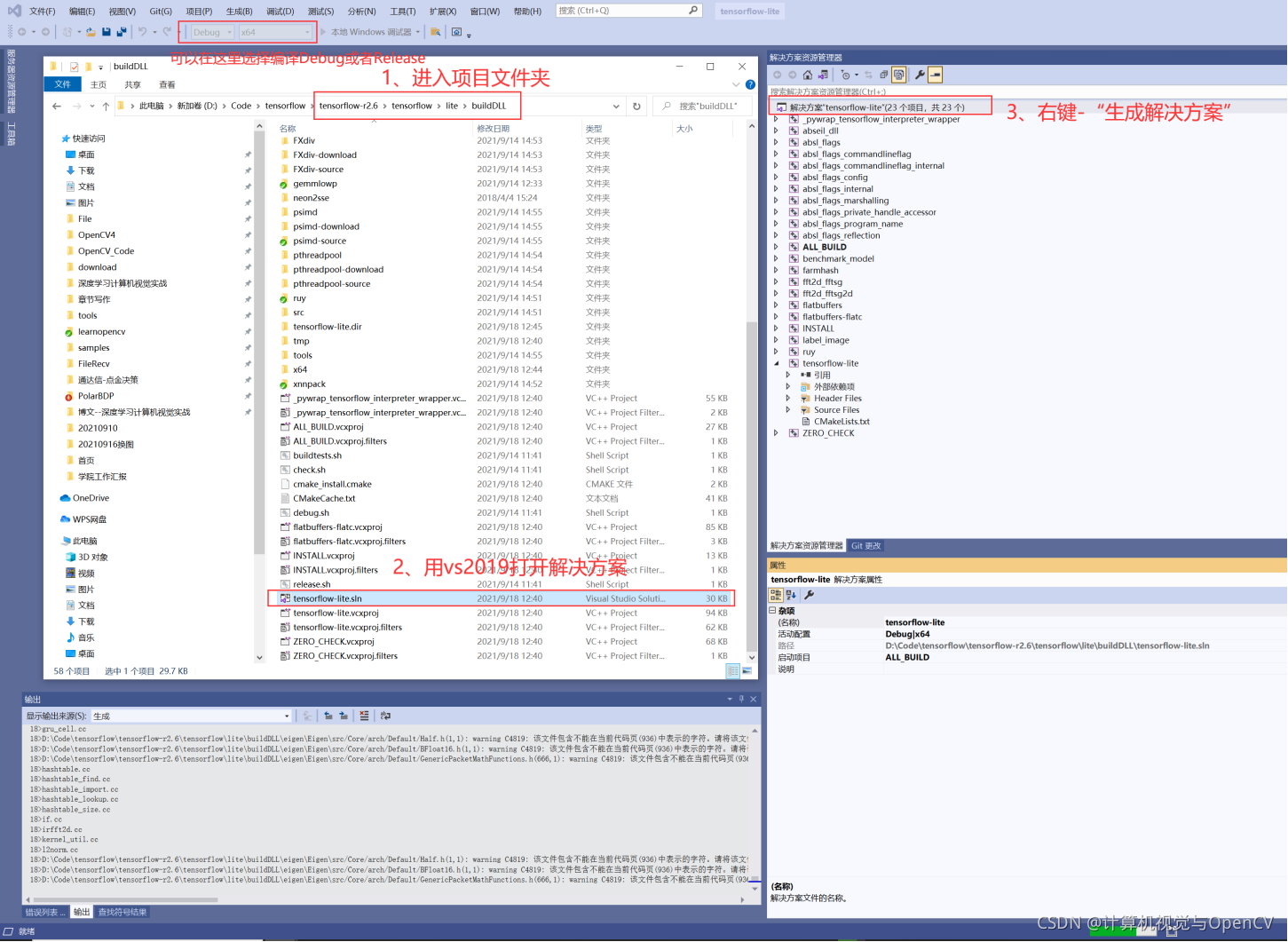
Task: Select tensorflow-lite.sln file in Explorer
Action: [327, 598]
